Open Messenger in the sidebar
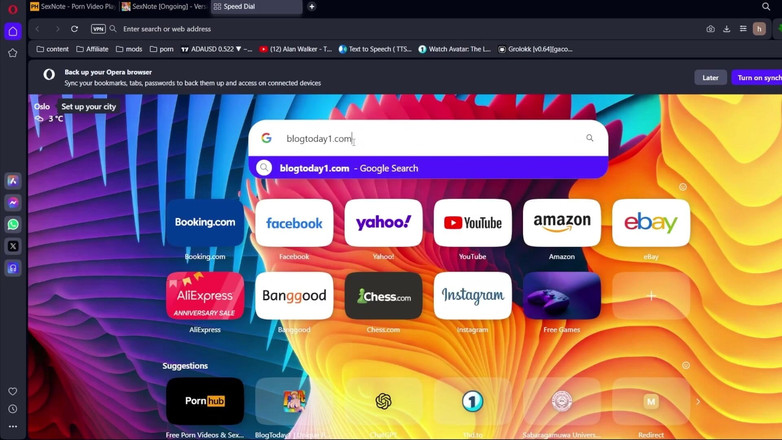Image resolution: width=782 pixels, height=440 pixels. pos(13,203)
